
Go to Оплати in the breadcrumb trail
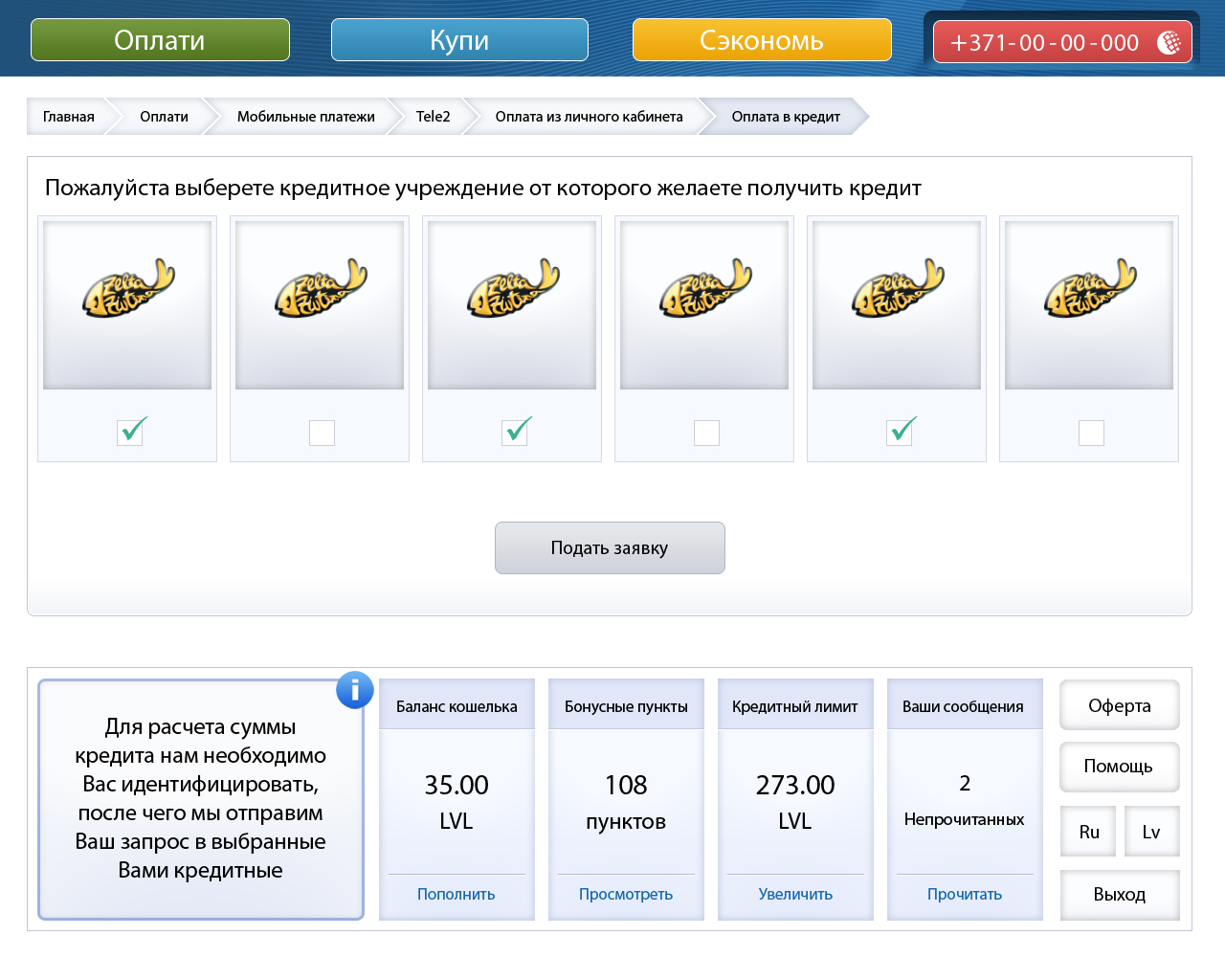point(164,117)
